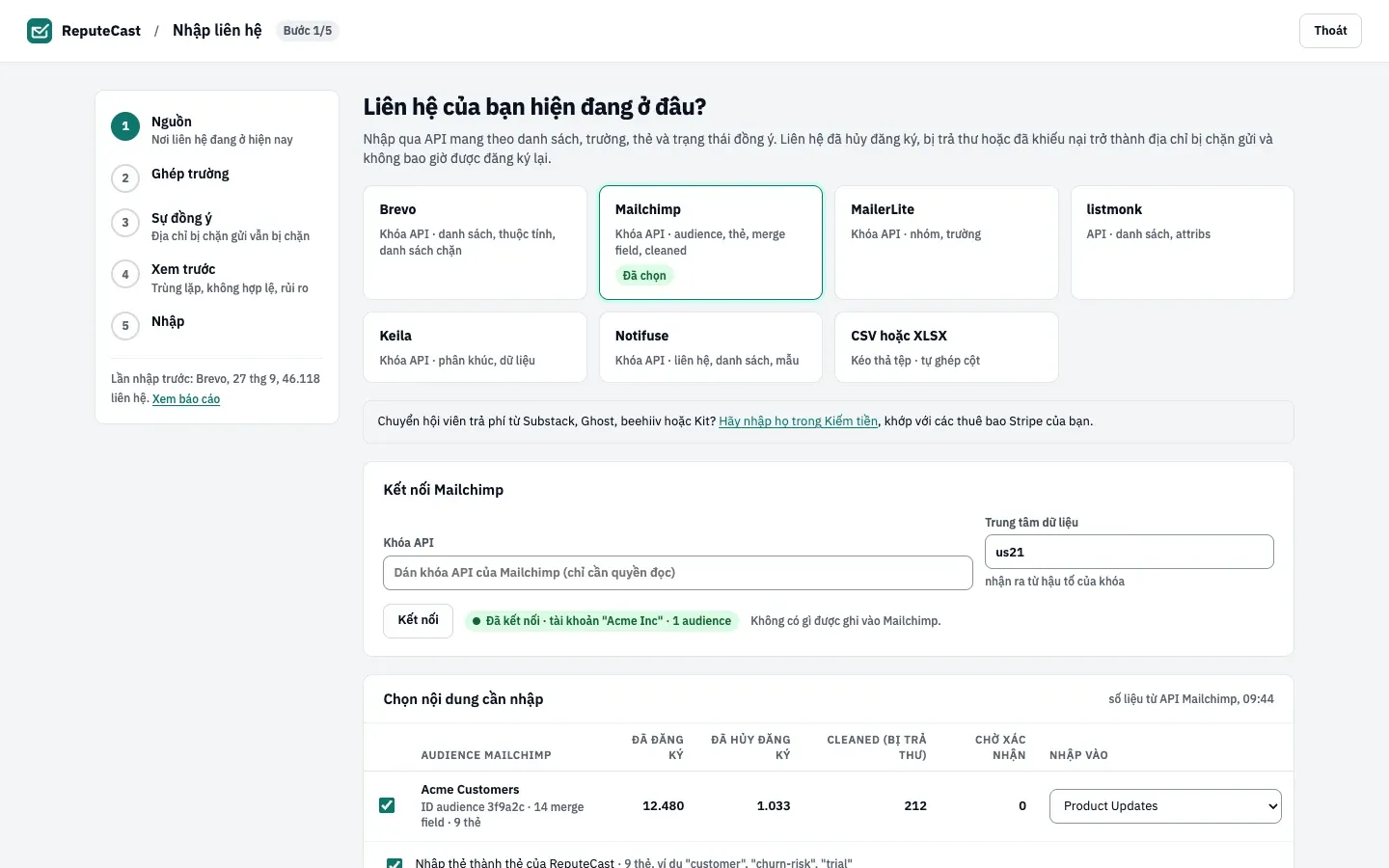Select the Brevo source card
Screen dimensions: 1389x868
[475, 242]
